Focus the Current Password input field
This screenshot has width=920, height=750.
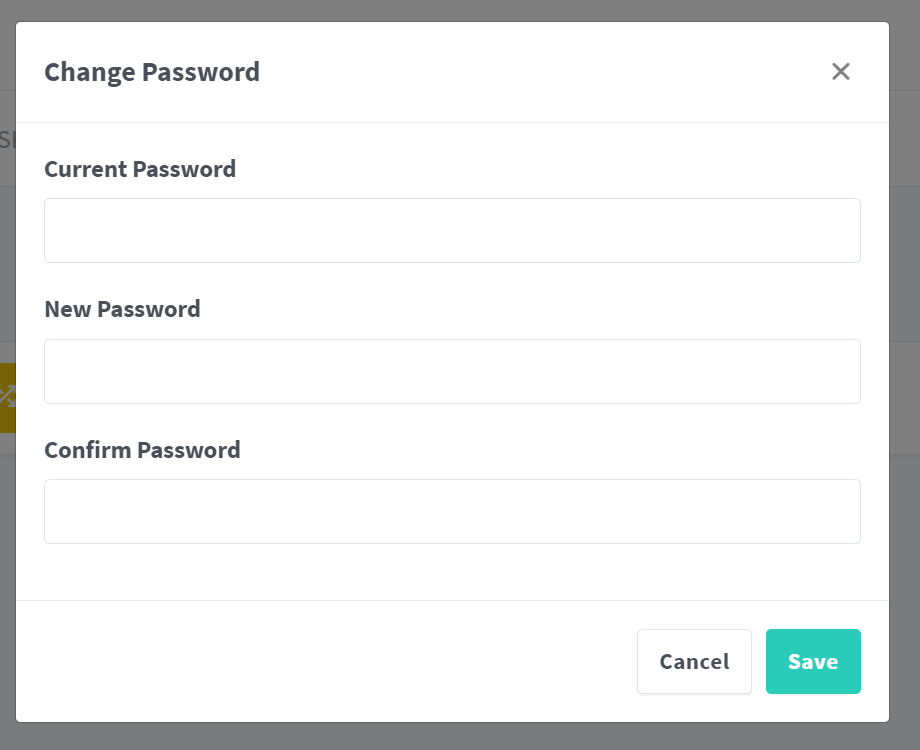pyautogui.click(x=452, y=230)
